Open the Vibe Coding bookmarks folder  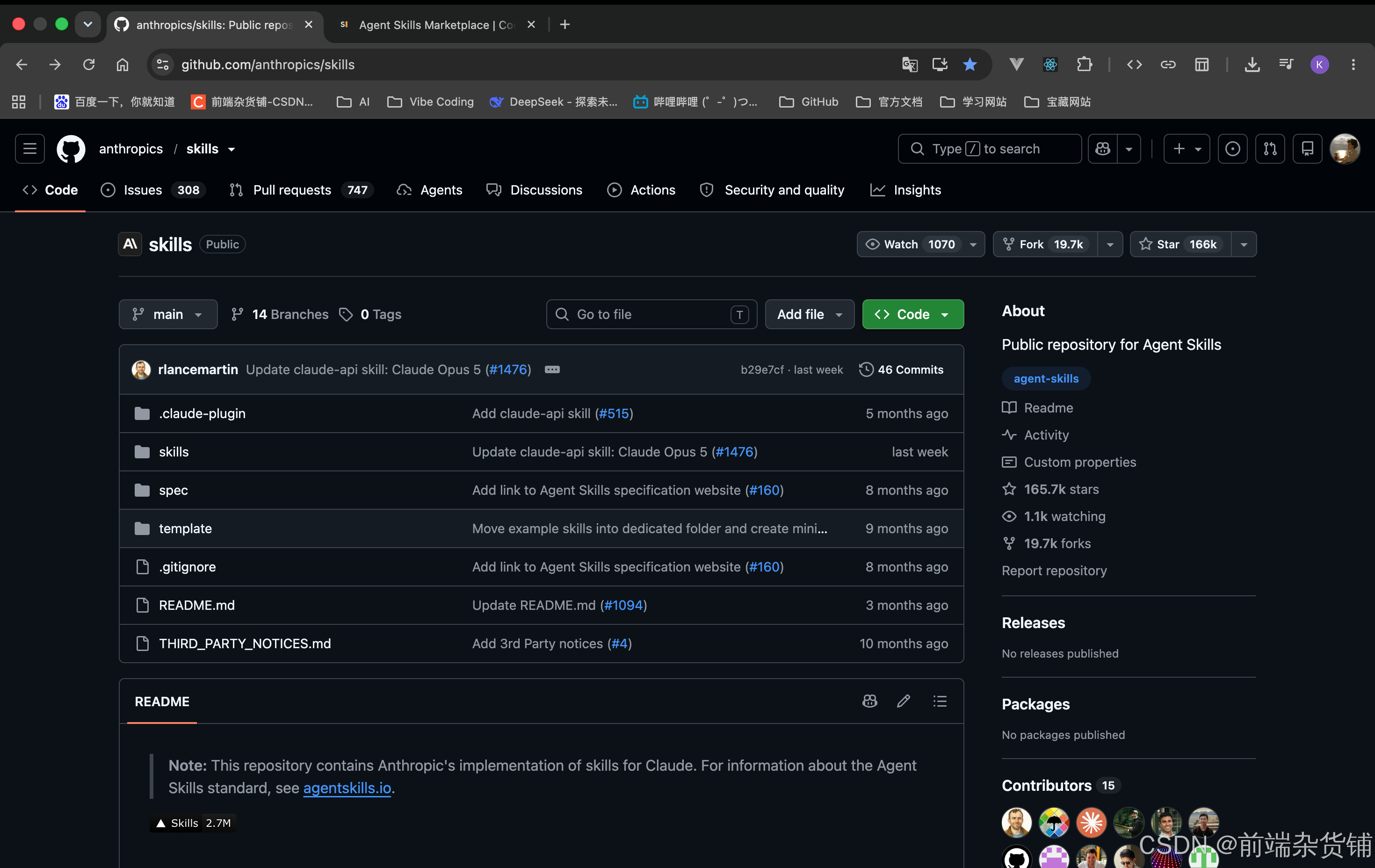pos(431,101)
